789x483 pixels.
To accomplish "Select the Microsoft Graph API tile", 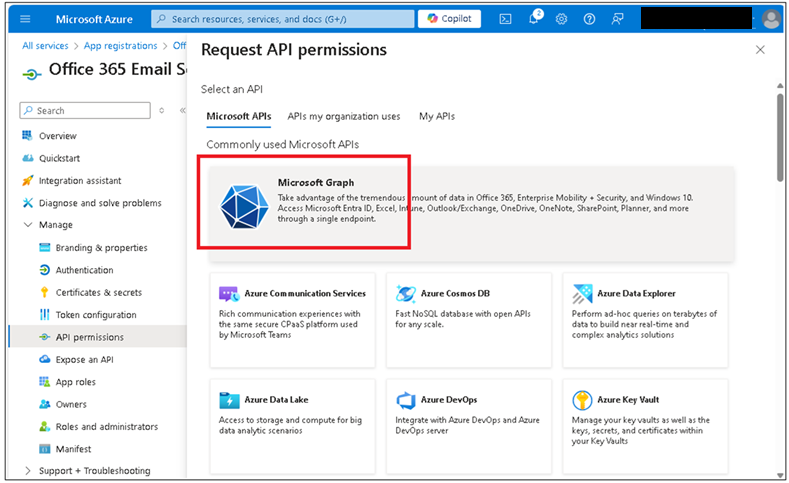I will (x=471, y=214).
